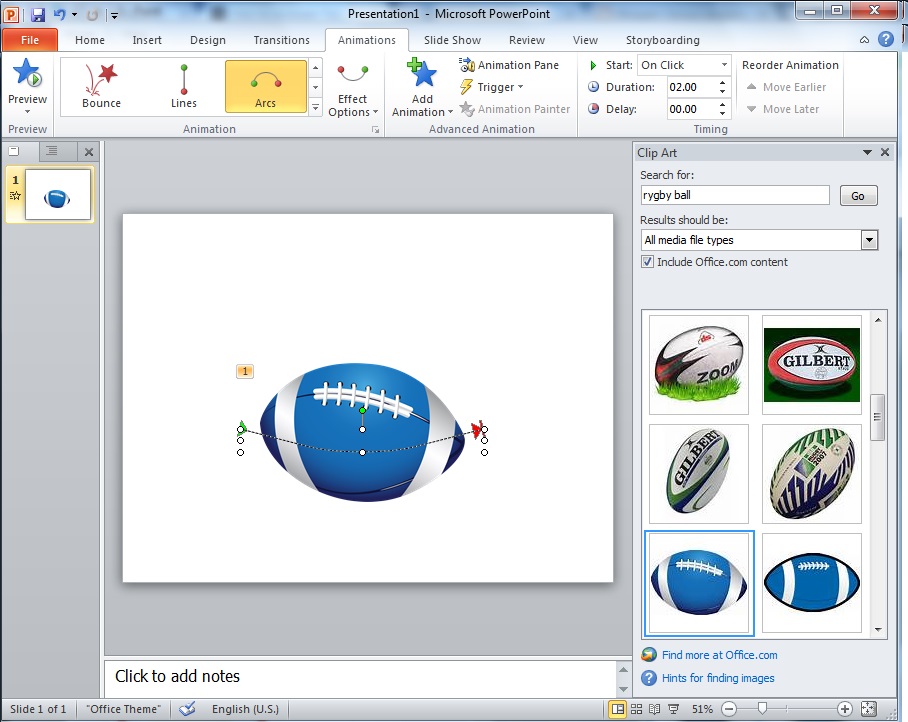Open the Start On Click dropdown

[x=724, y=64]
